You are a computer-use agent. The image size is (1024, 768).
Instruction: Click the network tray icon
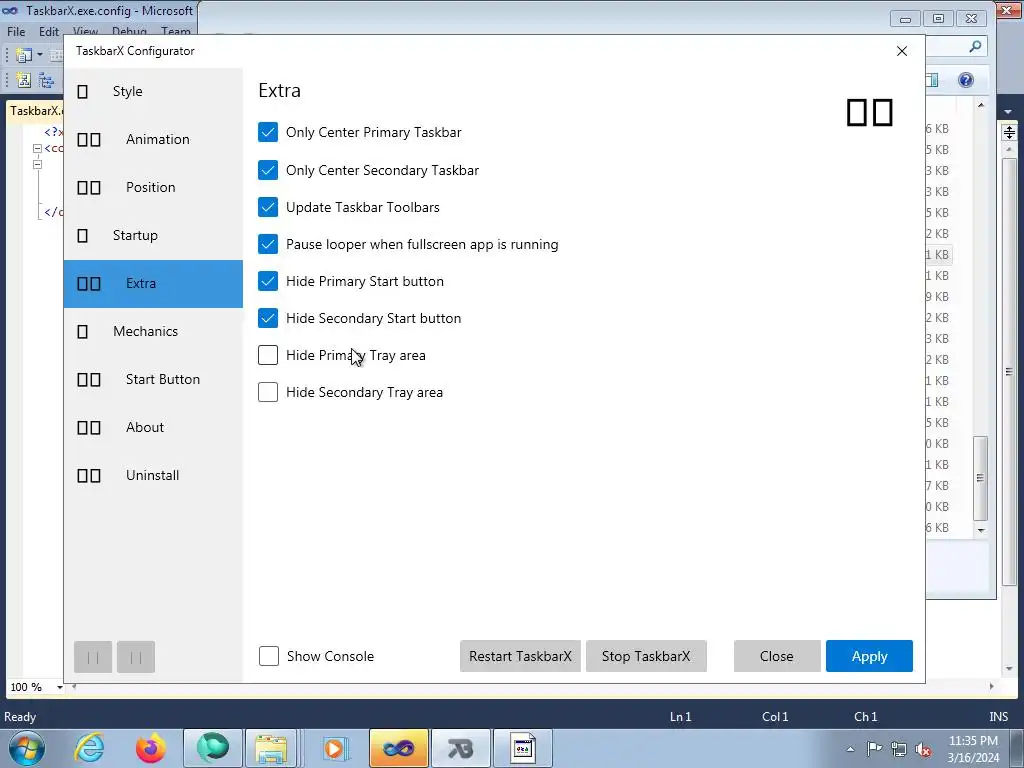899,749
